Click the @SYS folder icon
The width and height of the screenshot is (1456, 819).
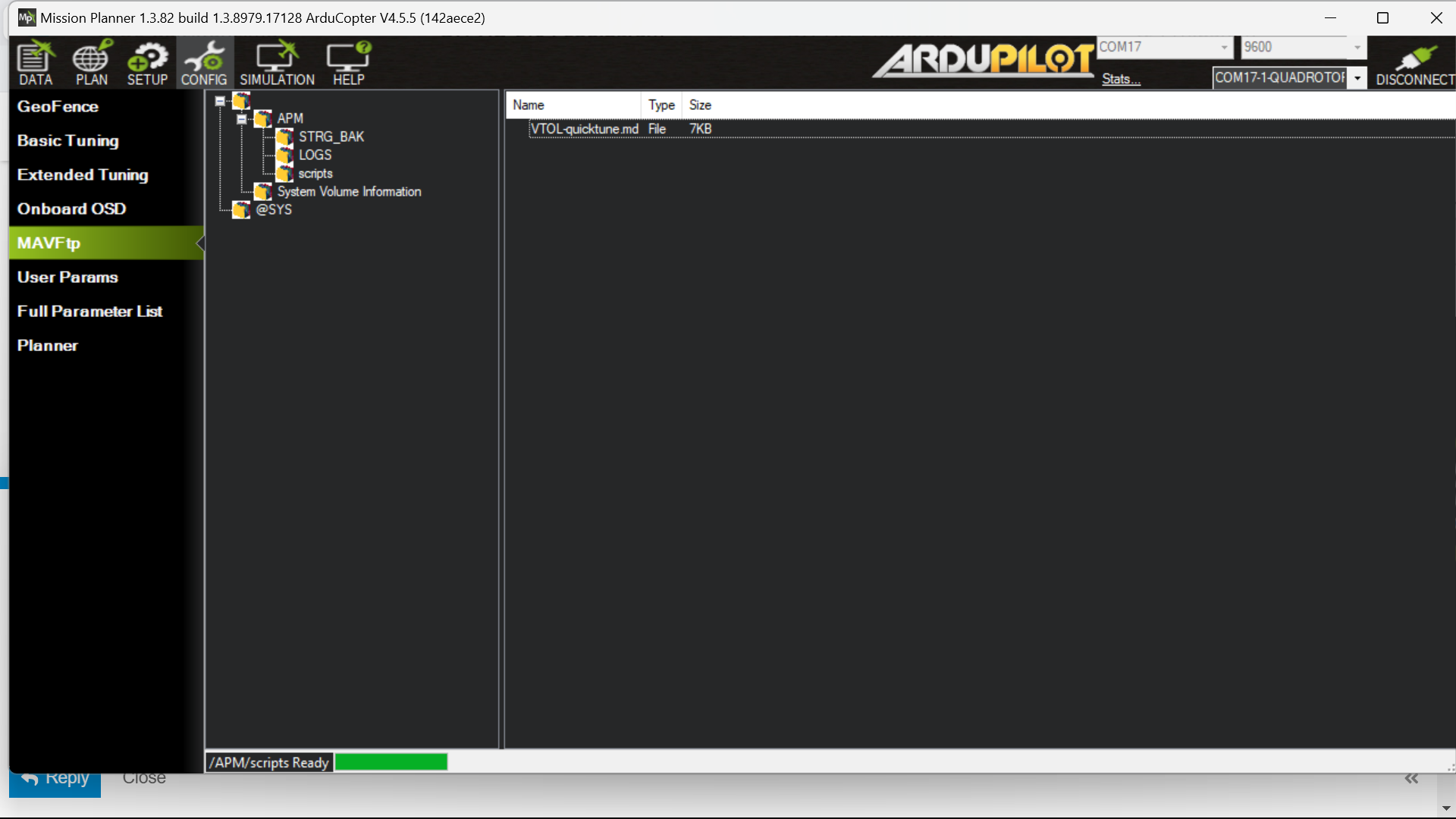click(x=241, y=209)
